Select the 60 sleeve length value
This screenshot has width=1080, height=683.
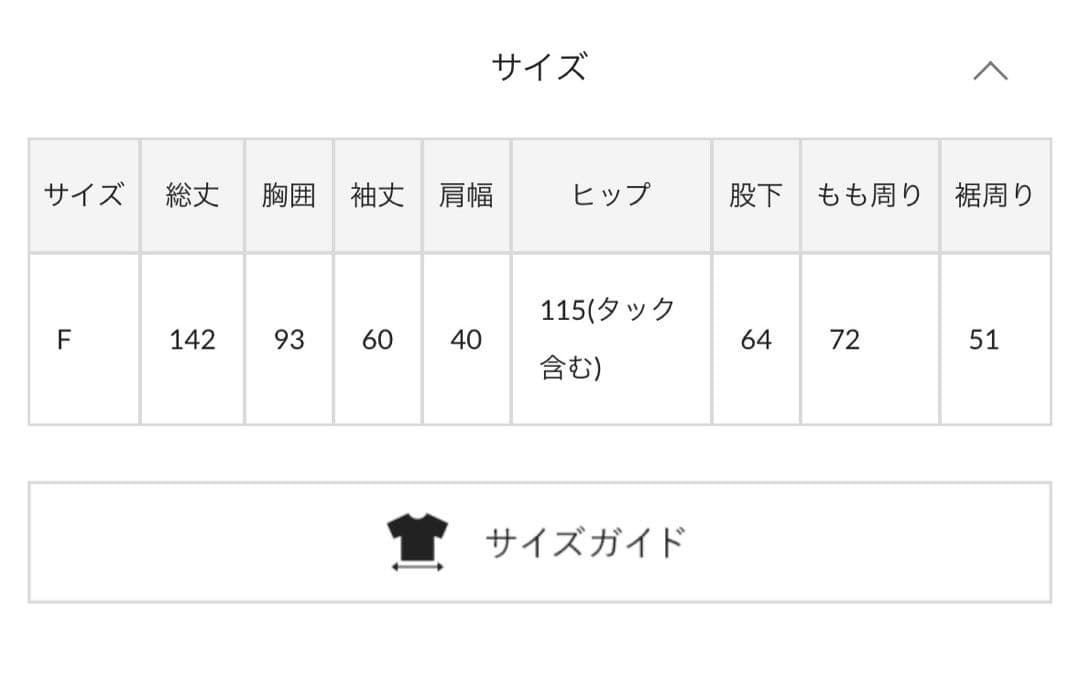(377, 340)
